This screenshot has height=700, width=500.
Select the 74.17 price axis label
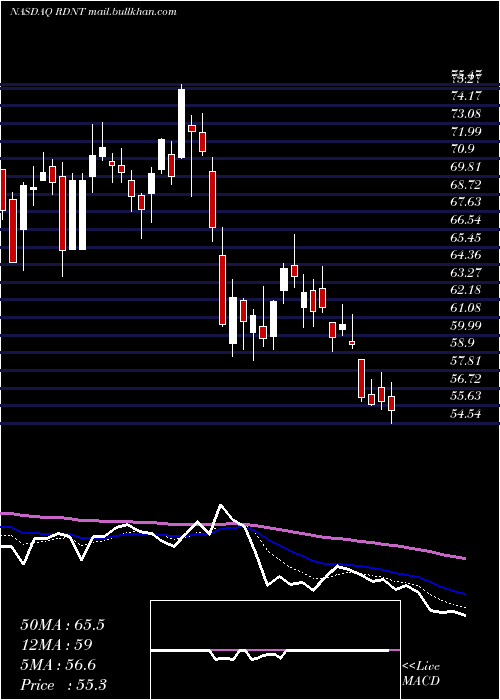(466, 96)
